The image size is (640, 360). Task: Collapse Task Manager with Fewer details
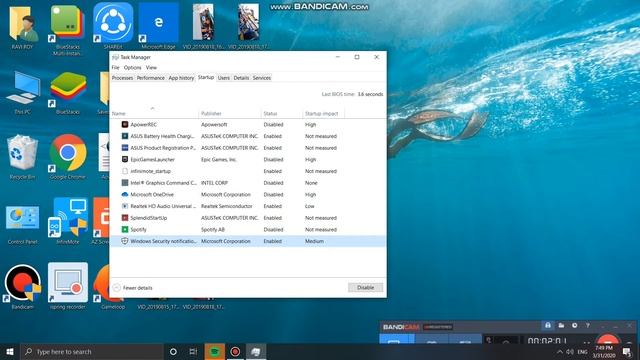pos(133,288)
